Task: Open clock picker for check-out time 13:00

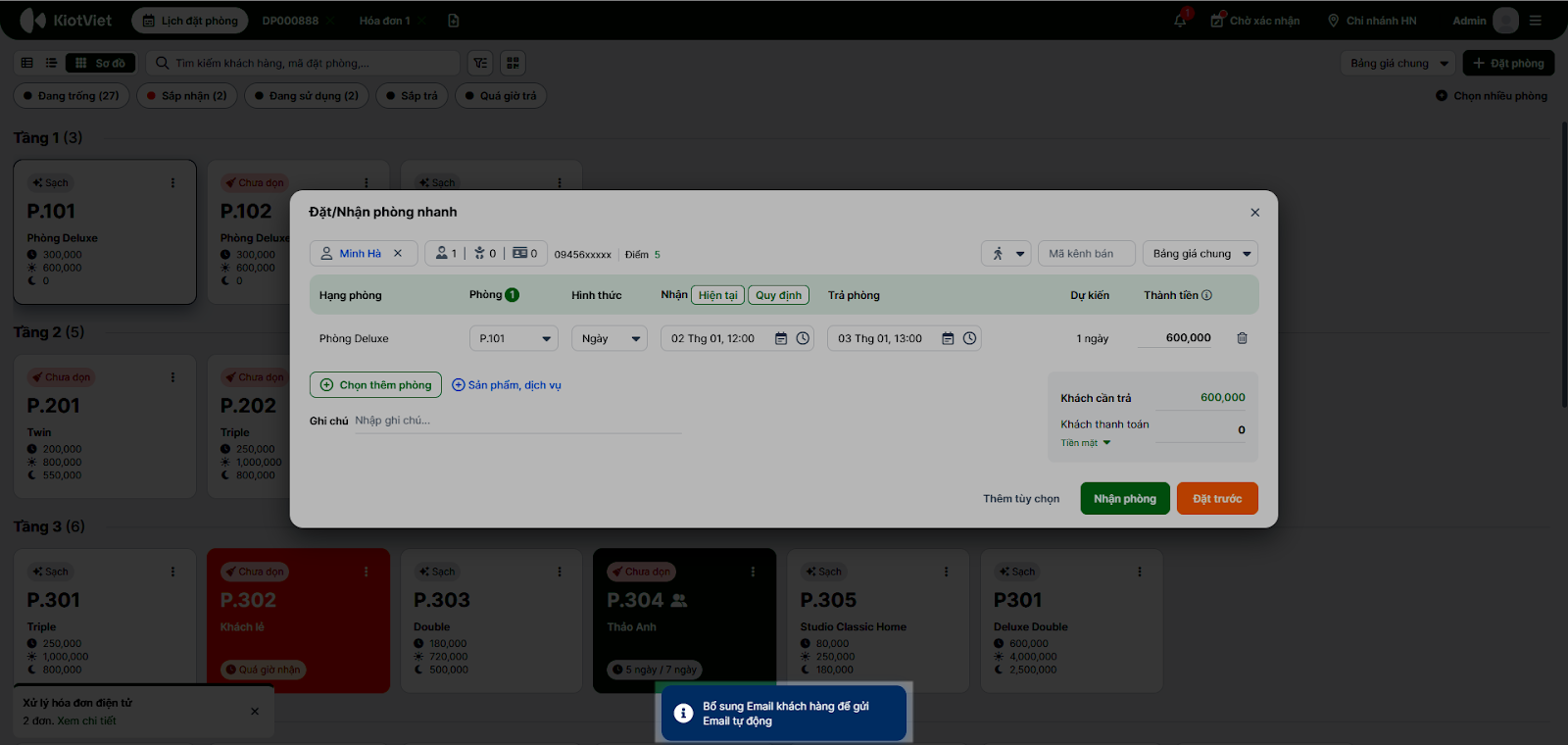Action: pos(969,338)
